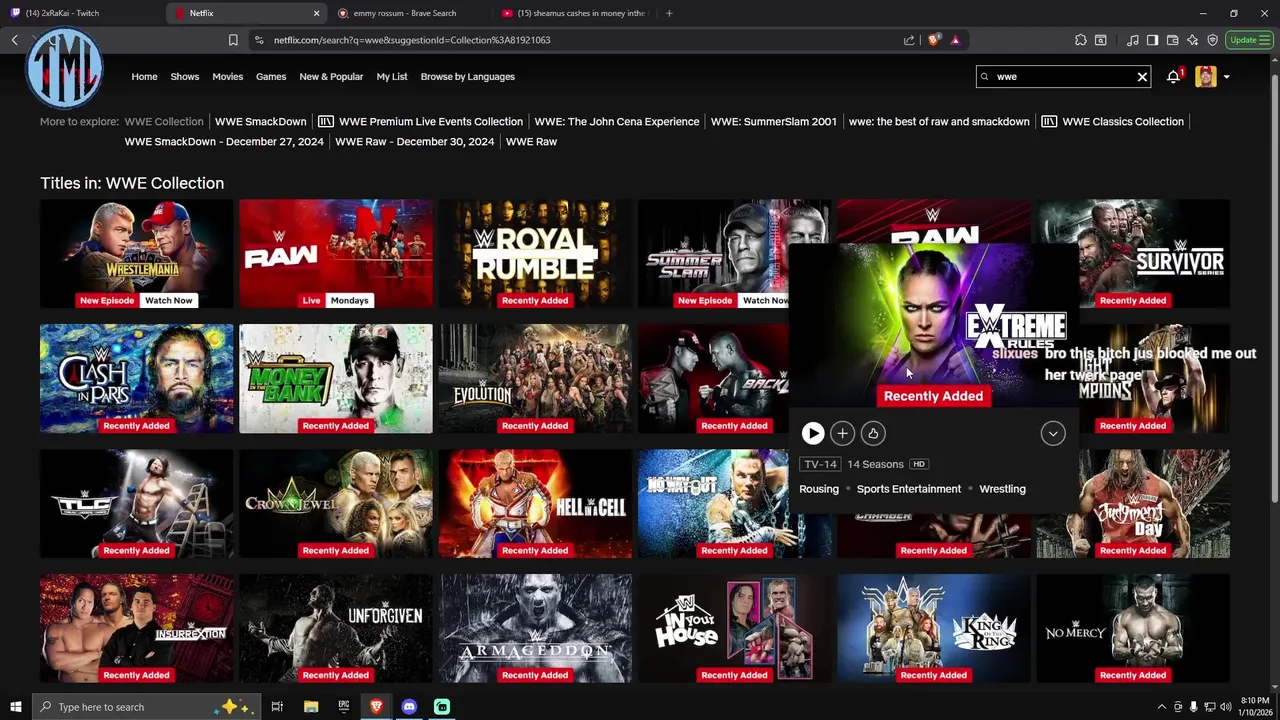Image resolution: width=1280 pixels, height=720 pixels.
Task: Open the TLC thumbnail
Action: [x=136, y=503]
